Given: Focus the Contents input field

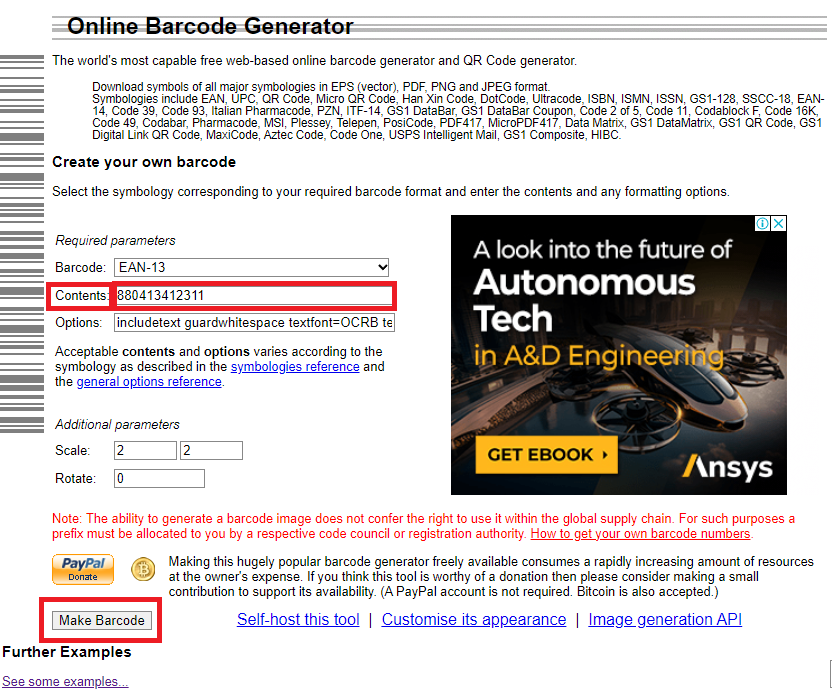Looking at the screenshot, I should click(x=254, y=296).
